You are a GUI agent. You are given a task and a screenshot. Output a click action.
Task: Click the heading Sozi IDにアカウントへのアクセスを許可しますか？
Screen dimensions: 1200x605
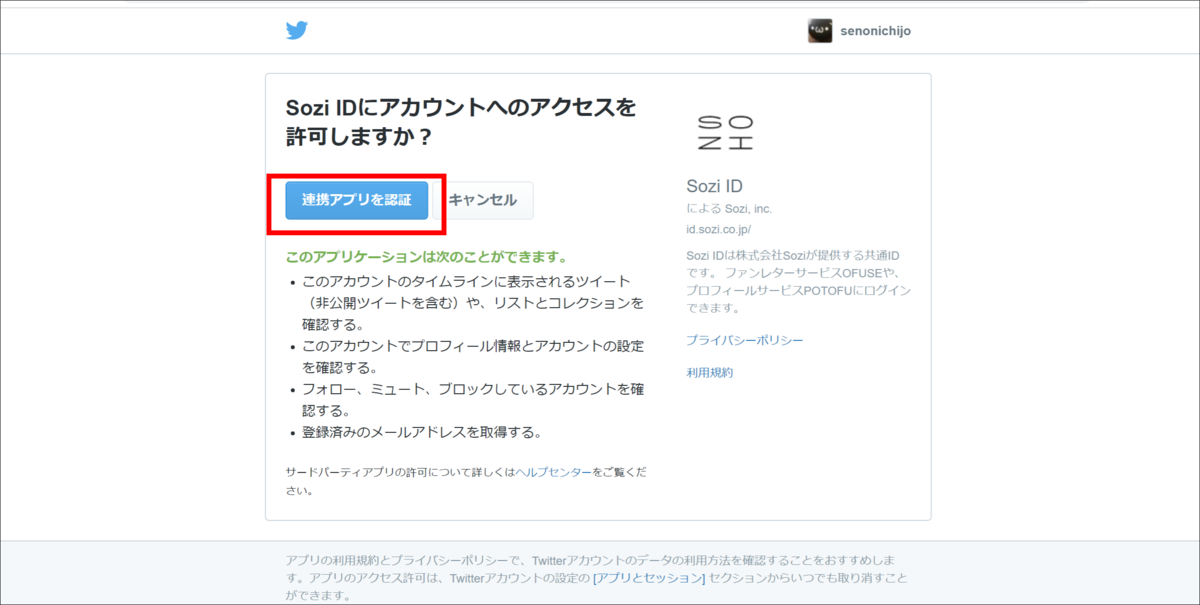click(x=461, y=121)
